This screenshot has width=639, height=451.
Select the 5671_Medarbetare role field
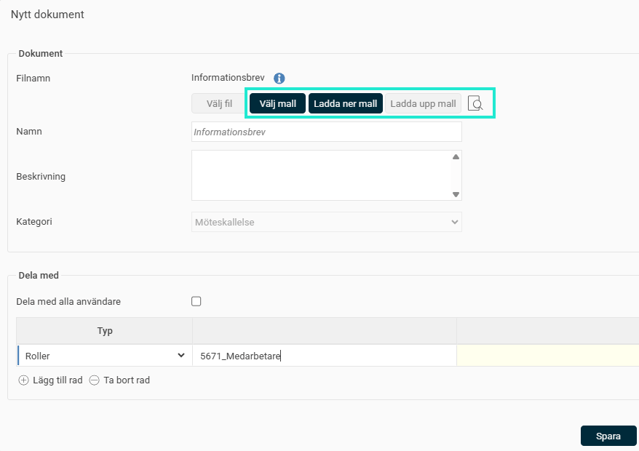(x=324, y=355)
